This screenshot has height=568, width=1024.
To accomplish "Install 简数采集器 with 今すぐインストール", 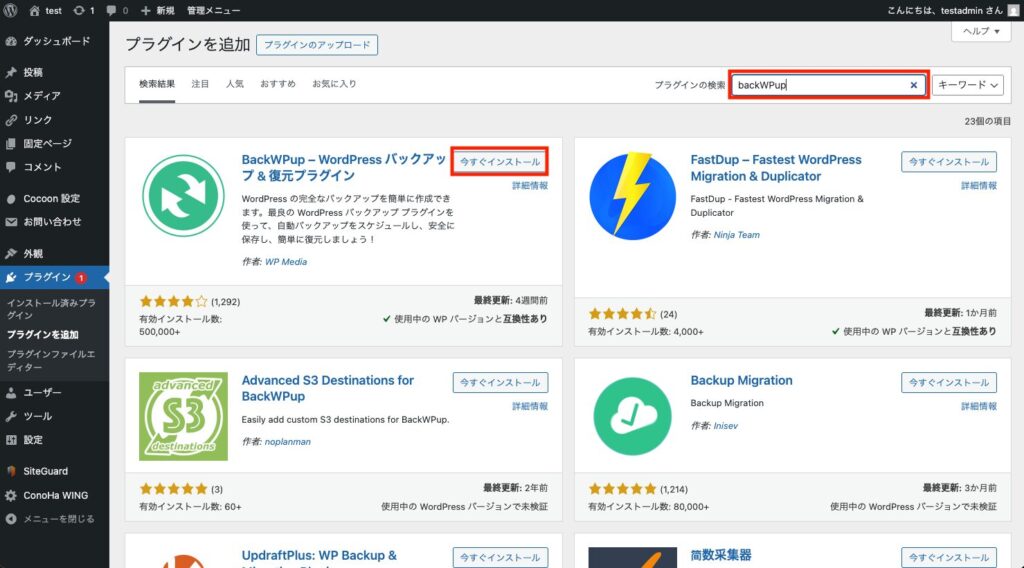I will 949,558.
